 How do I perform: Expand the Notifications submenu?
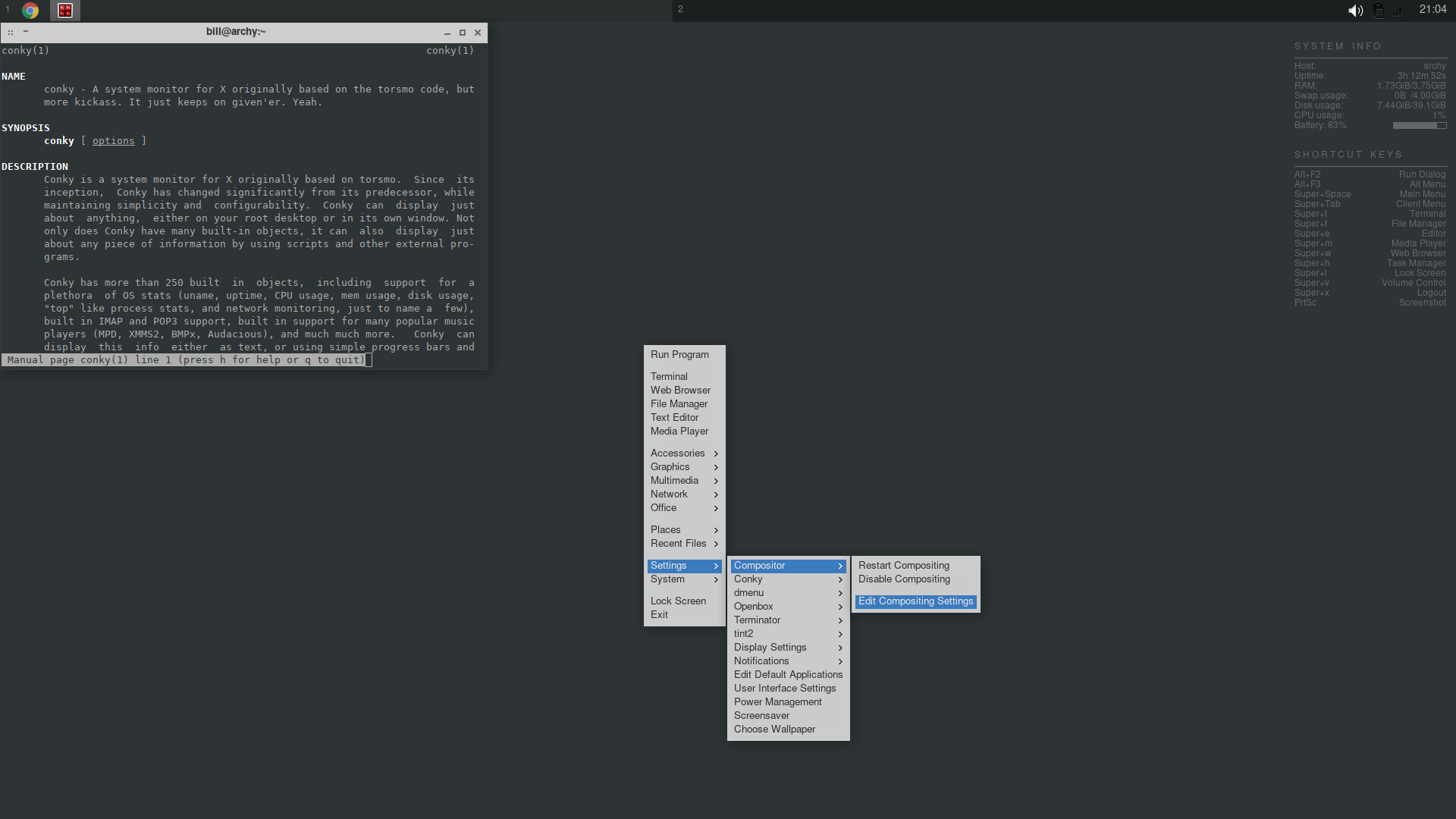pyautogui.click(x=788, y=661)
